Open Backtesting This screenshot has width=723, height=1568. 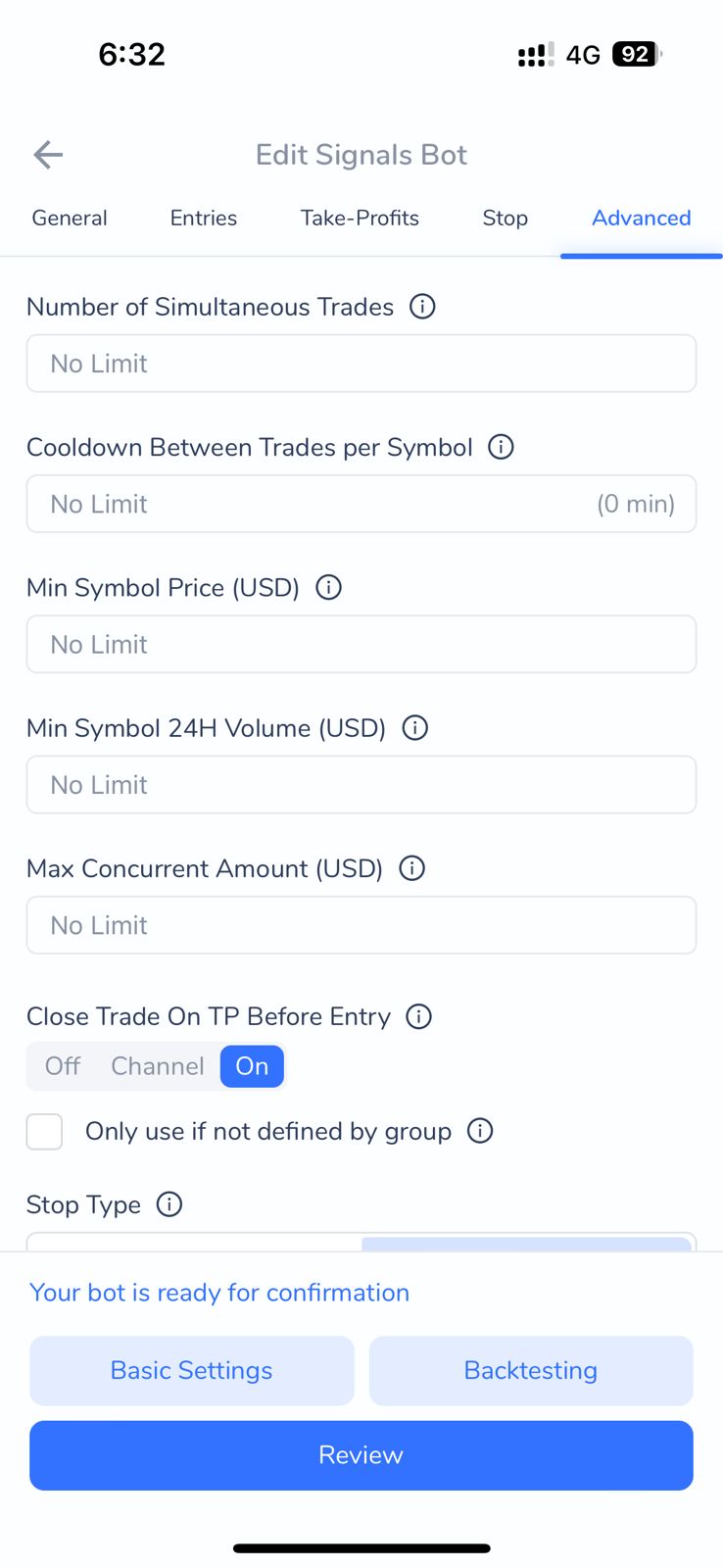[530, 1370]
